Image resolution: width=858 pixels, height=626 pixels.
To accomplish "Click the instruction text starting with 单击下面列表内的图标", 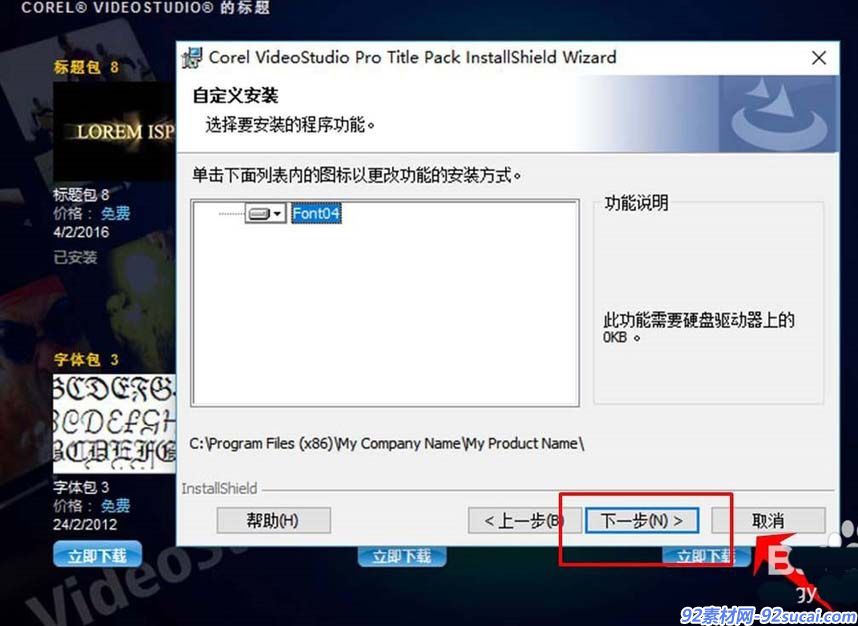I will tap(357, 176).
